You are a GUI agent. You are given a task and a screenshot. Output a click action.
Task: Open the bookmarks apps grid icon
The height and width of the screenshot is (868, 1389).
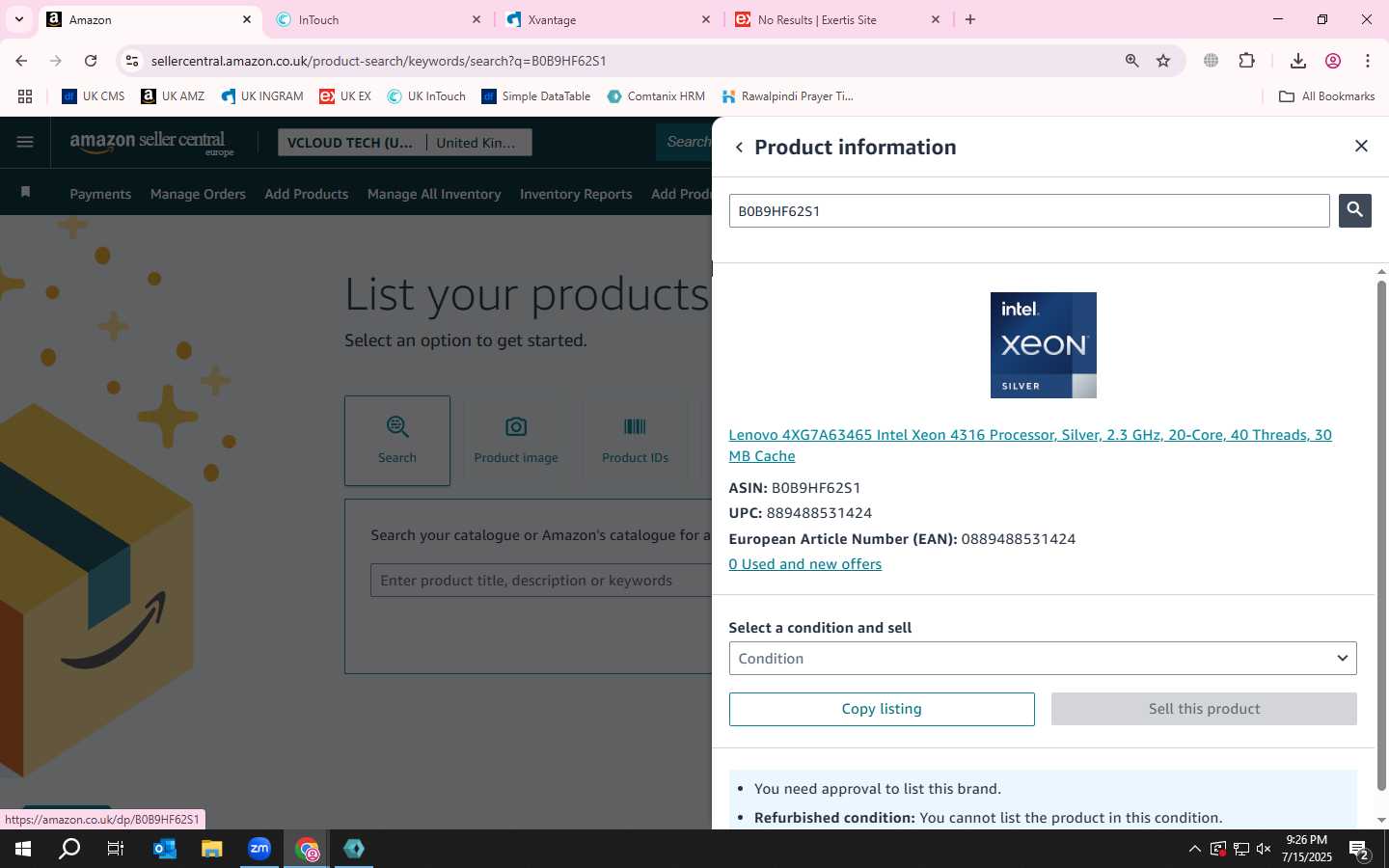25,96
